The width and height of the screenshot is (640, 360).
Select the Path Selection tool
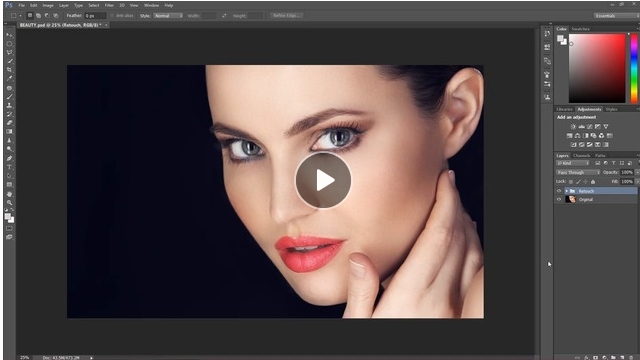(9, 176)
